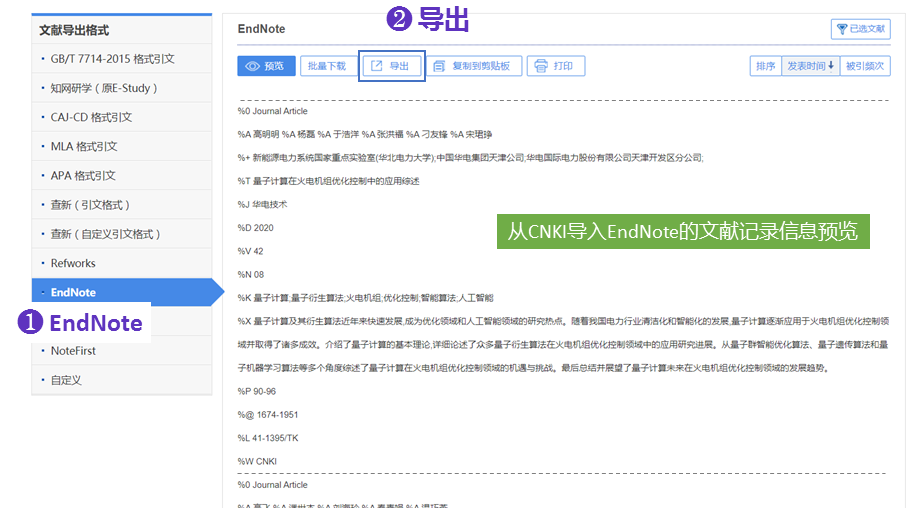This screenshot has width=916, height=508.
Task: Select 知网研学 (原E-Study) export format
Action: click(x=122, y=88)
